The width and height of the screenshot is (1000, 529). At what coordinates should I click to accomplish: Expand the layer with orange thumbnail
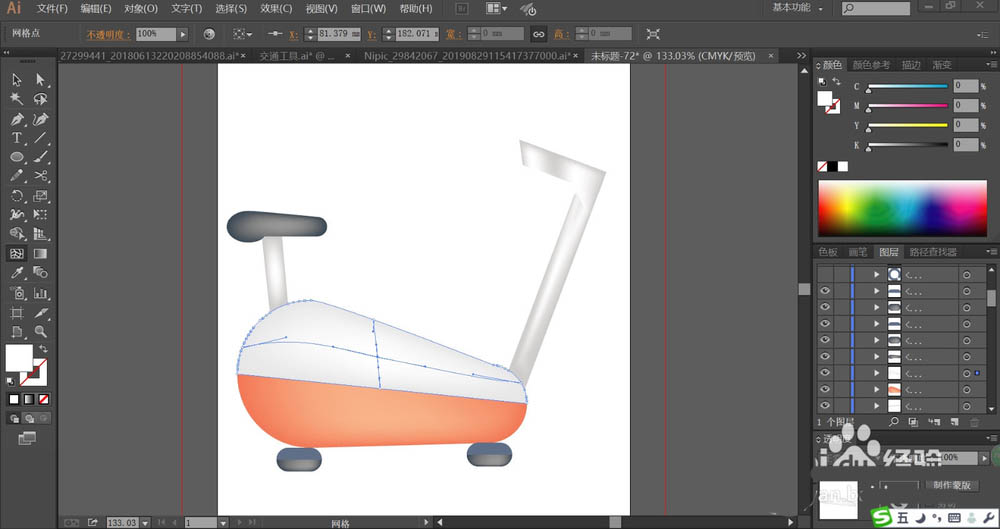click(877, 389)
